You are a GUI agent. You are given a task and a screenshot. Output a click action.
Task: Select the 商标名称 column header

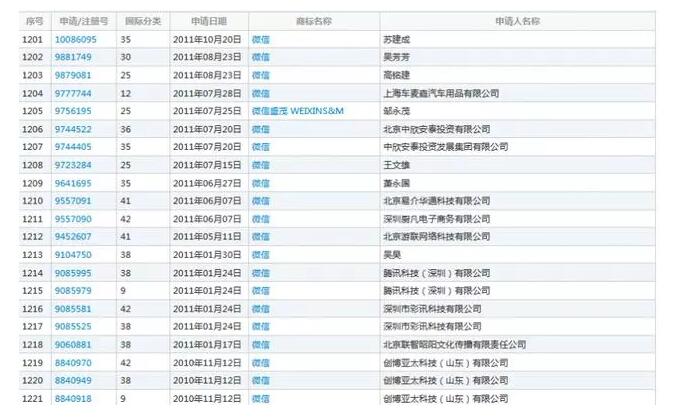(x=314, y=21)
